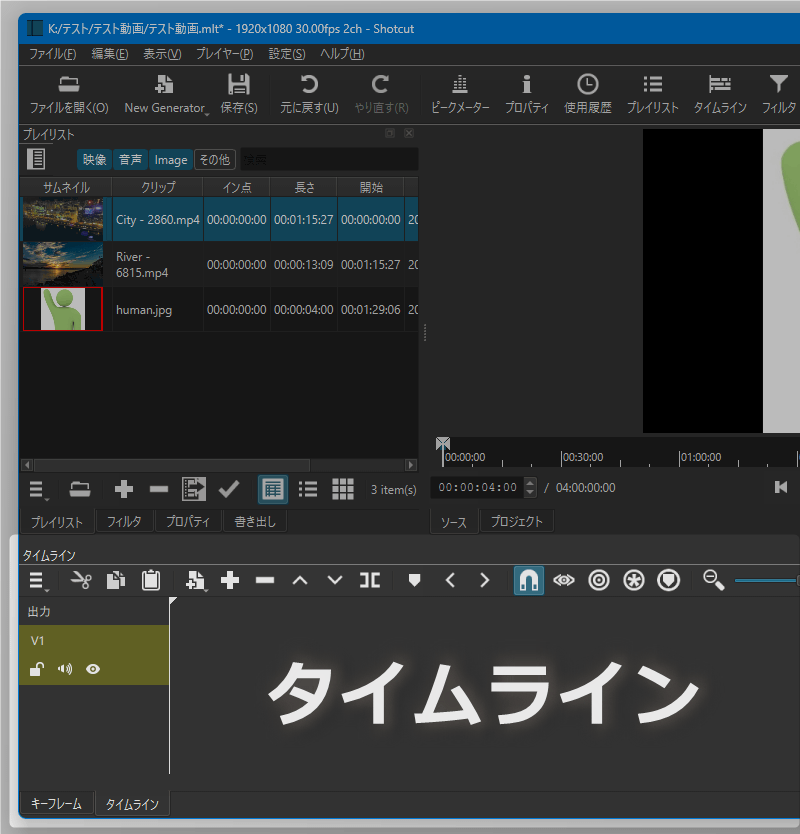The height and width of the screenshot is (834, 800).
Task: Open プレイヤー(P) menu
Action: pyautogui.click(x=224, y=54)
